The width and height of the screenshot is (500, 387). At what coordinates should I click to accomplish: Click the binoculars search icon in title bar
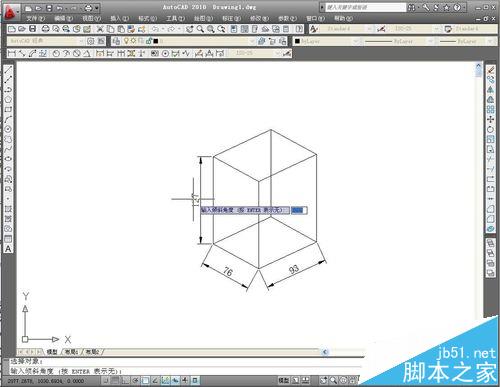(x=412, y=8)
